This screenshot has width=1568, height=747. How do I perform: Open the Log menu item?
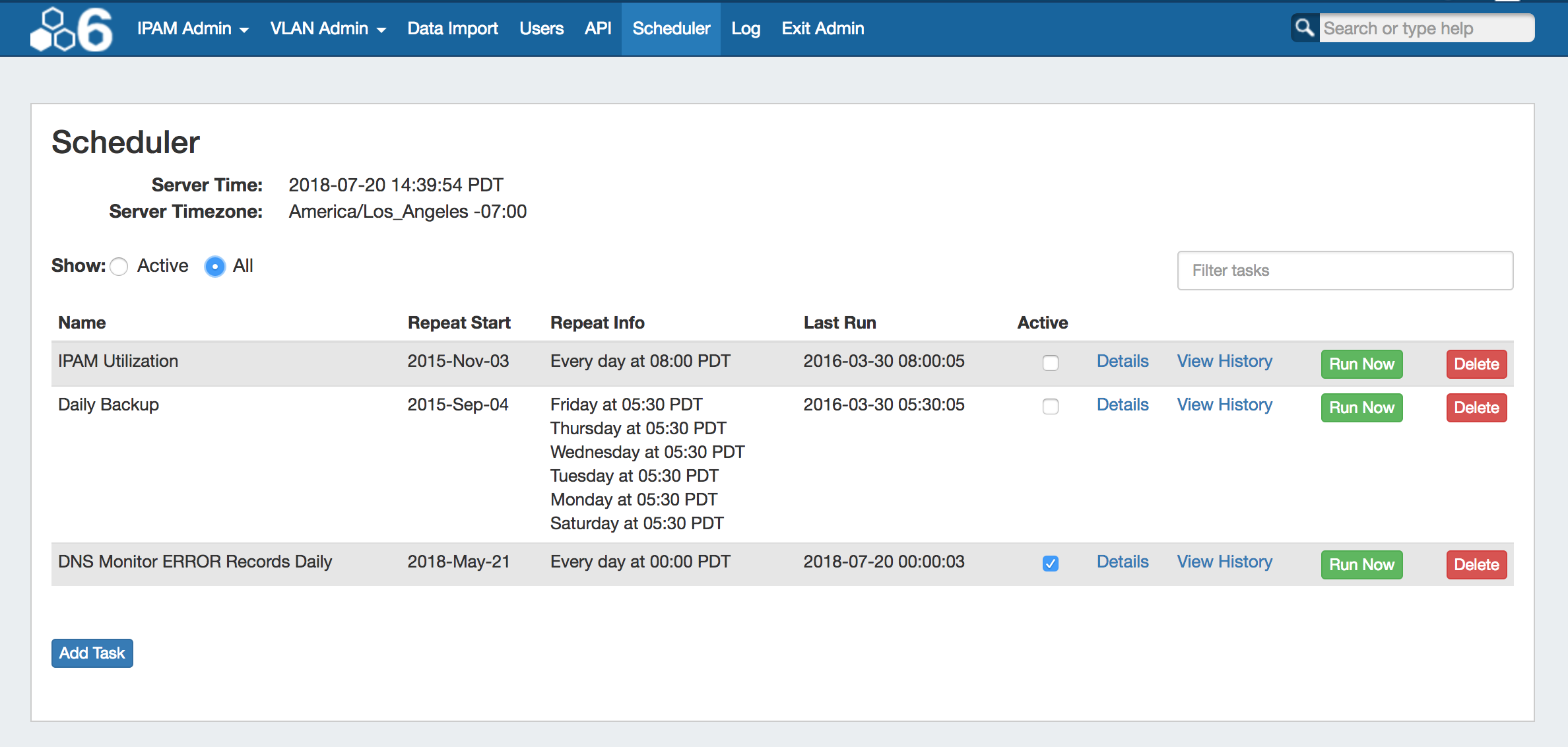click(746, 28)
